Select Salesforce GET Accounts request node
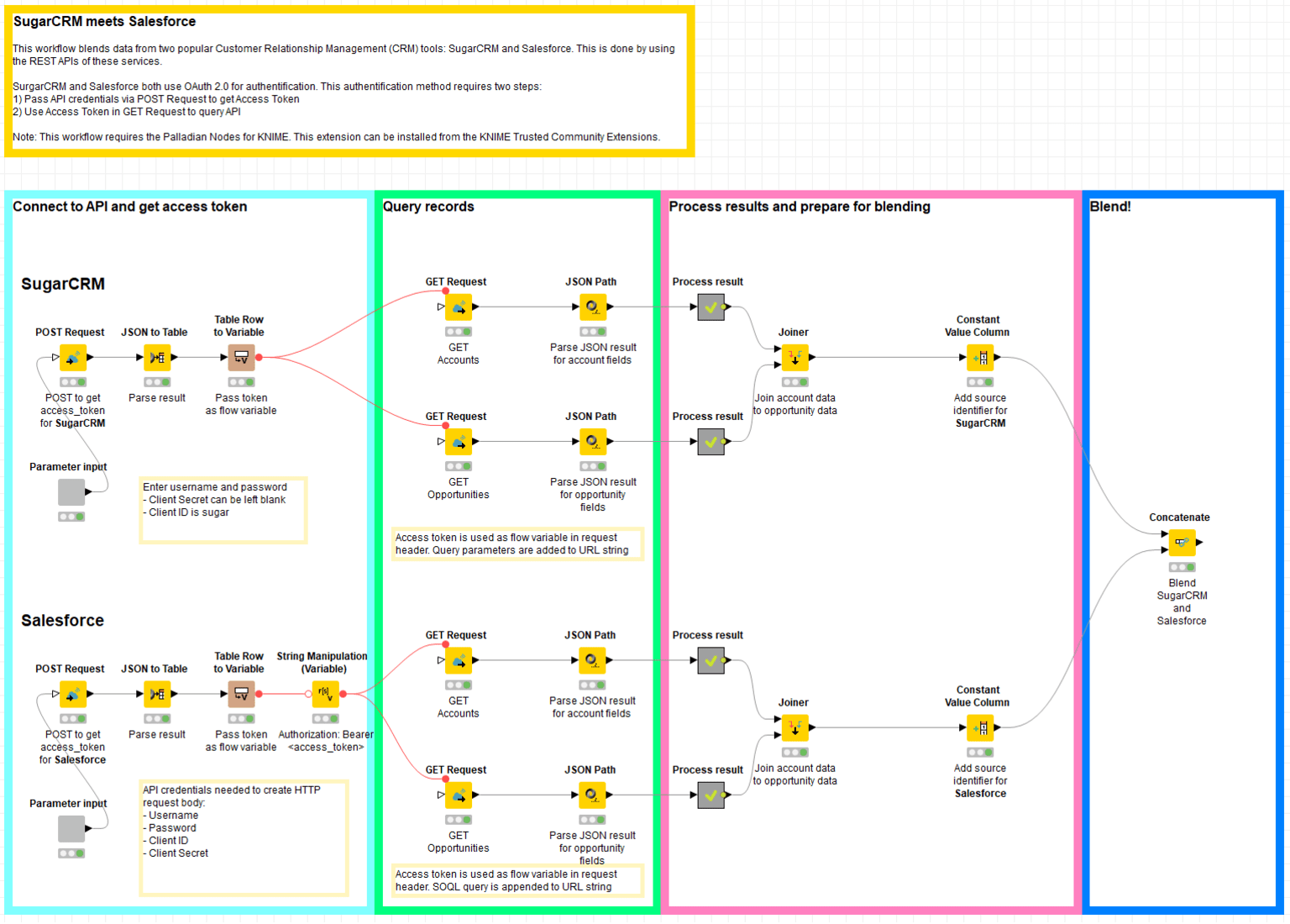This screenshot has width=1290, height=924. point(459,661)
